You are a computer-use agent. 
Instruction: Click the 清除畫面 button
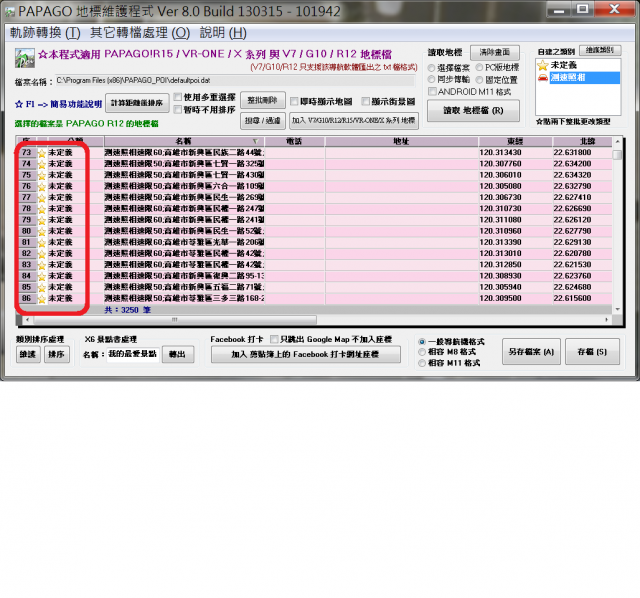coord(495,52)
